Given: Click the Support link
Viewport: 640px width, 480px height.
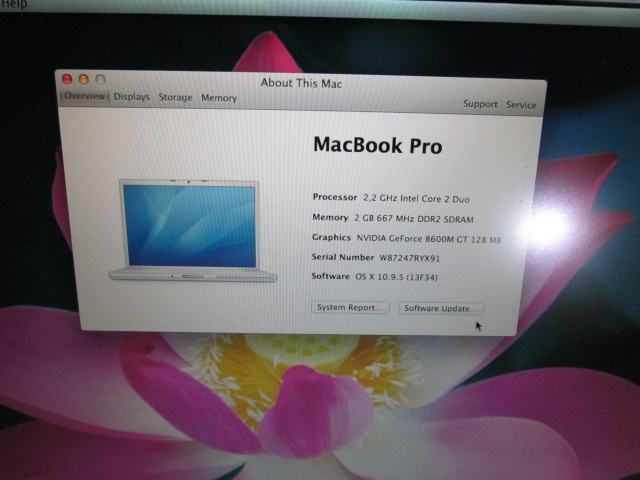Looking at the screenshot, I should coord(480,104).
